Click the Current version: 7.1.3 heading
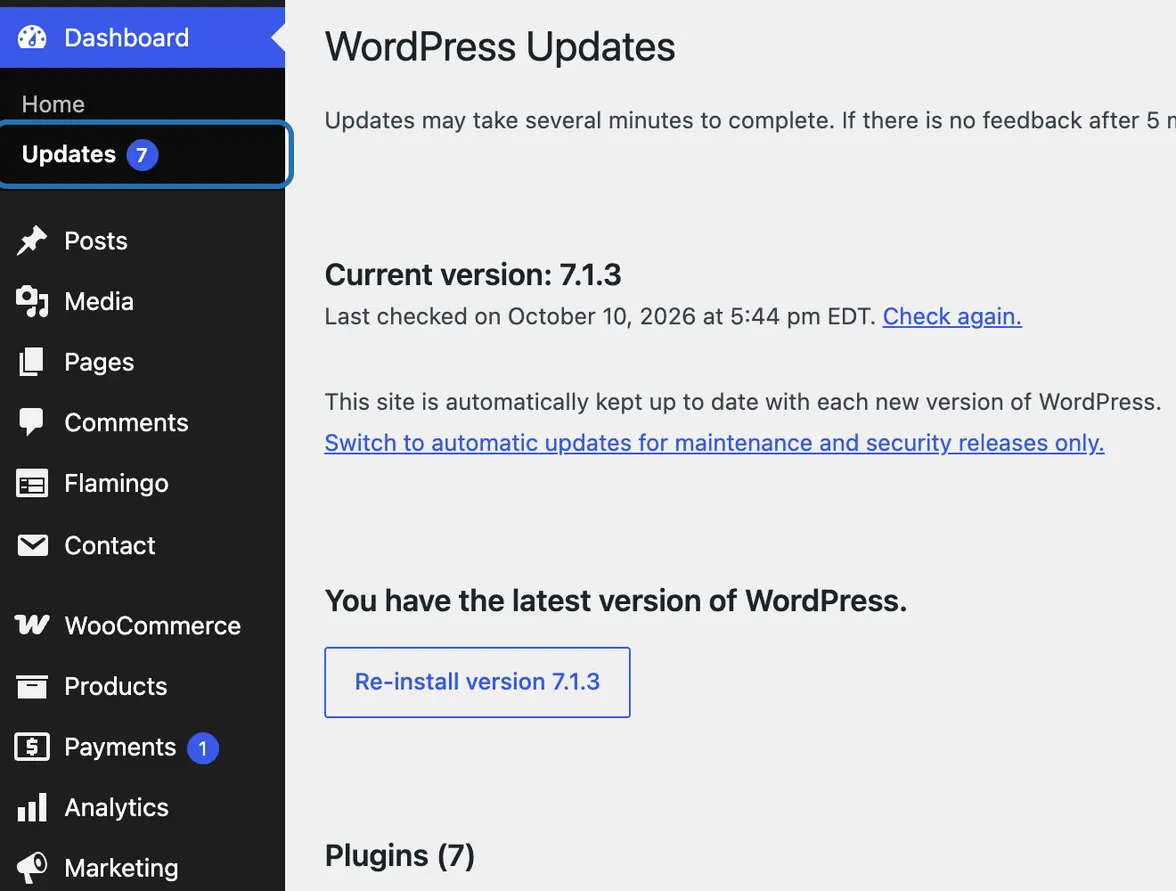Screen dimensions: 1176x891 [x=472, y=275]
